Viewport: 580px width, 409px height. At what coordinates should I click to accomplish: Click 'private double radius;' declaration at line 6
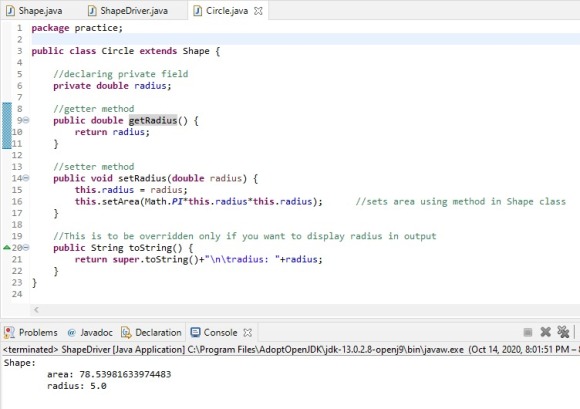[x=112, y=86]
